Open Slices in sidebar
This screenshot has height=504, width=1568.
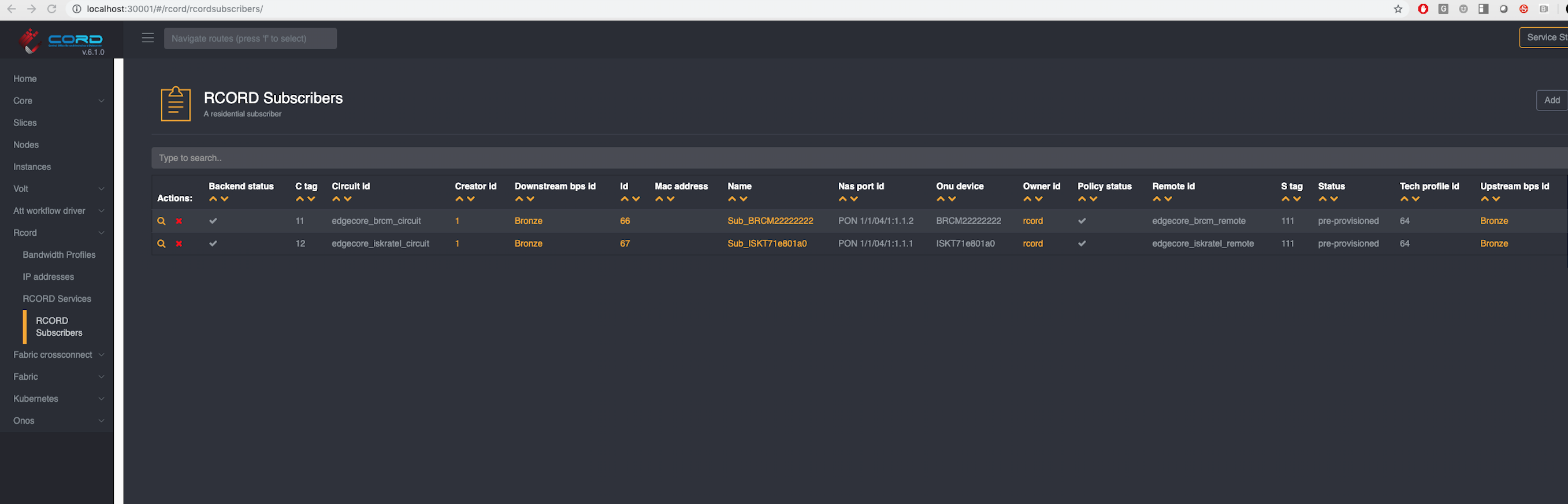pos(25,123)
